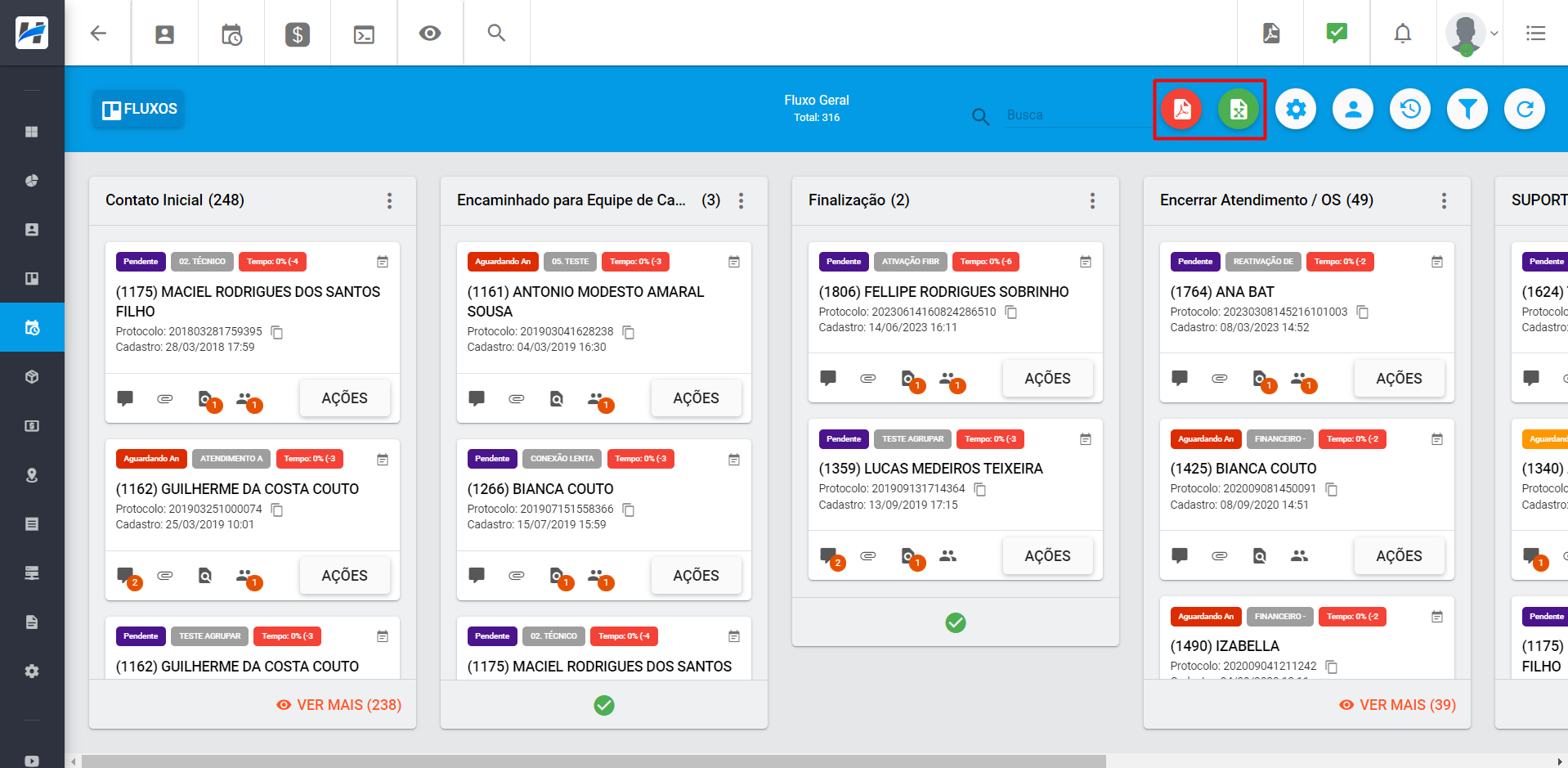Click scrollbar right arrow at bottom
Viewport: 1568px width, 768px height.
[1559, 761]
